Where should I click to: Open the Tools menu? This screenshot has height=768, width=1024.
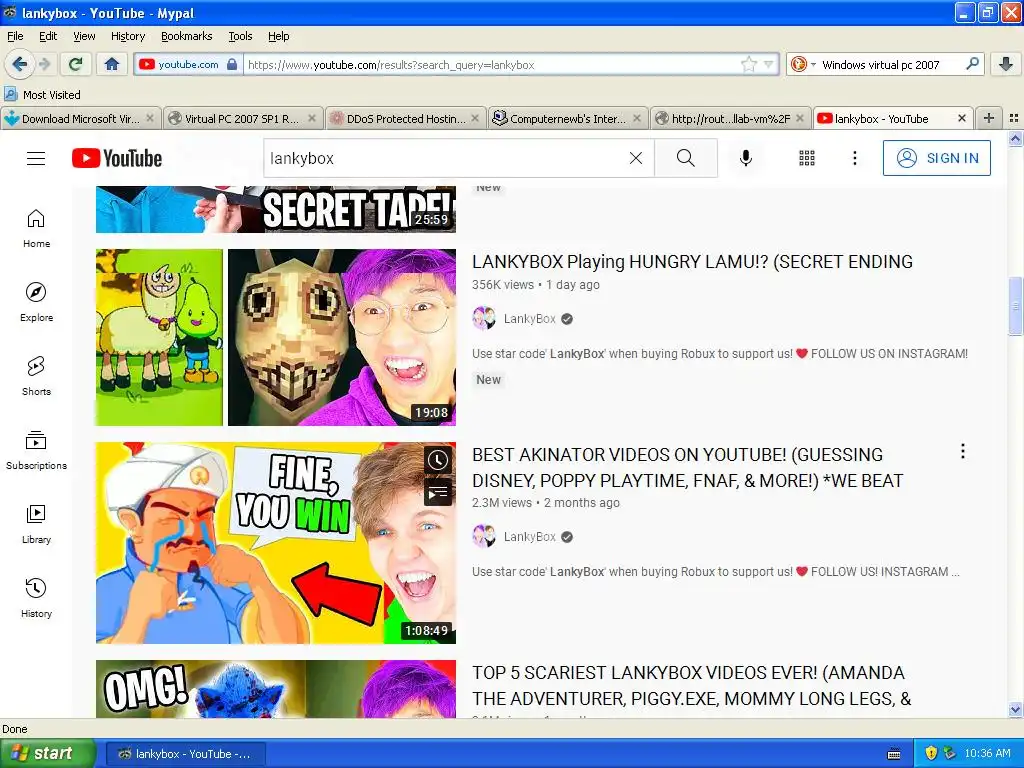(240, 36)
